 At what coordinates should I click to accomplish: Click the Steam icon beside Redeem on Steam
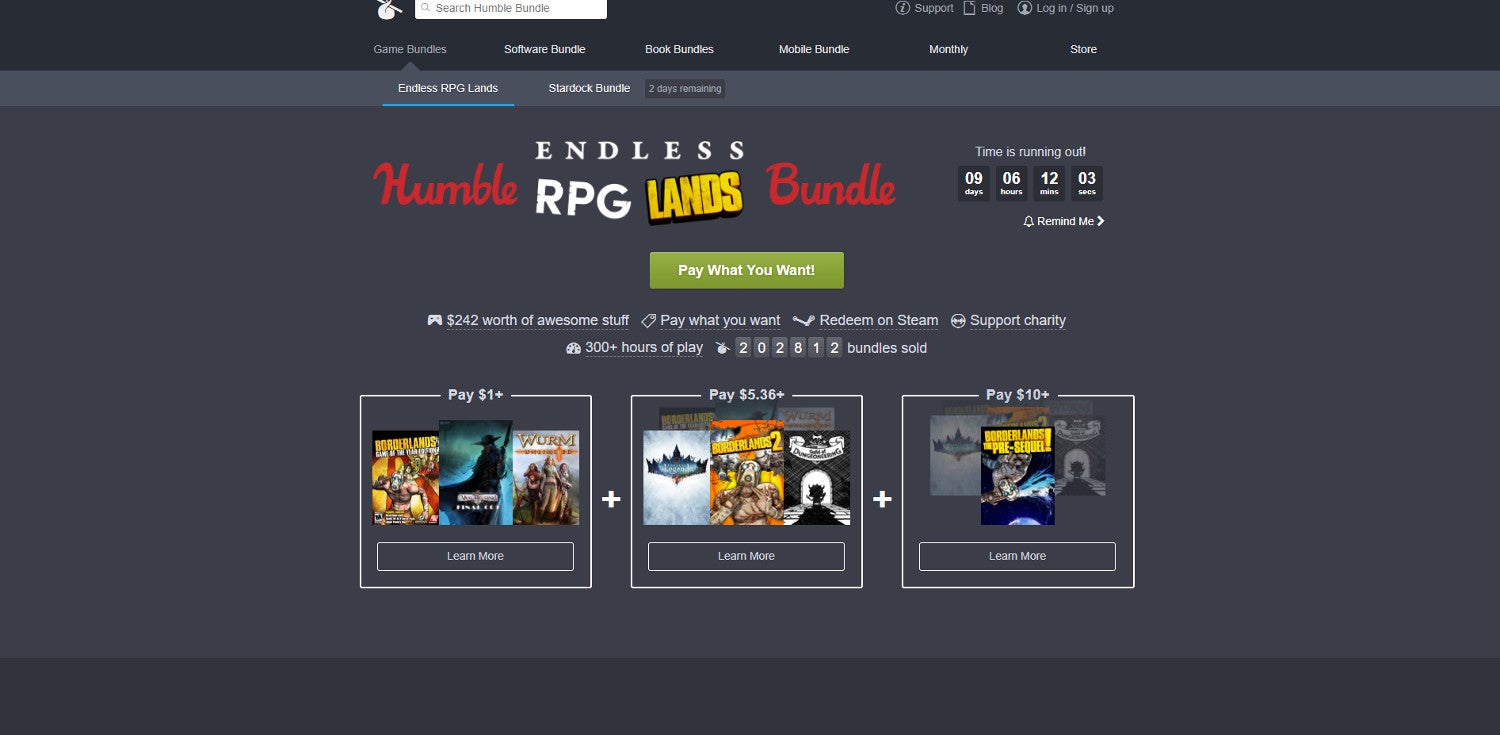click(x=804, y=320)
